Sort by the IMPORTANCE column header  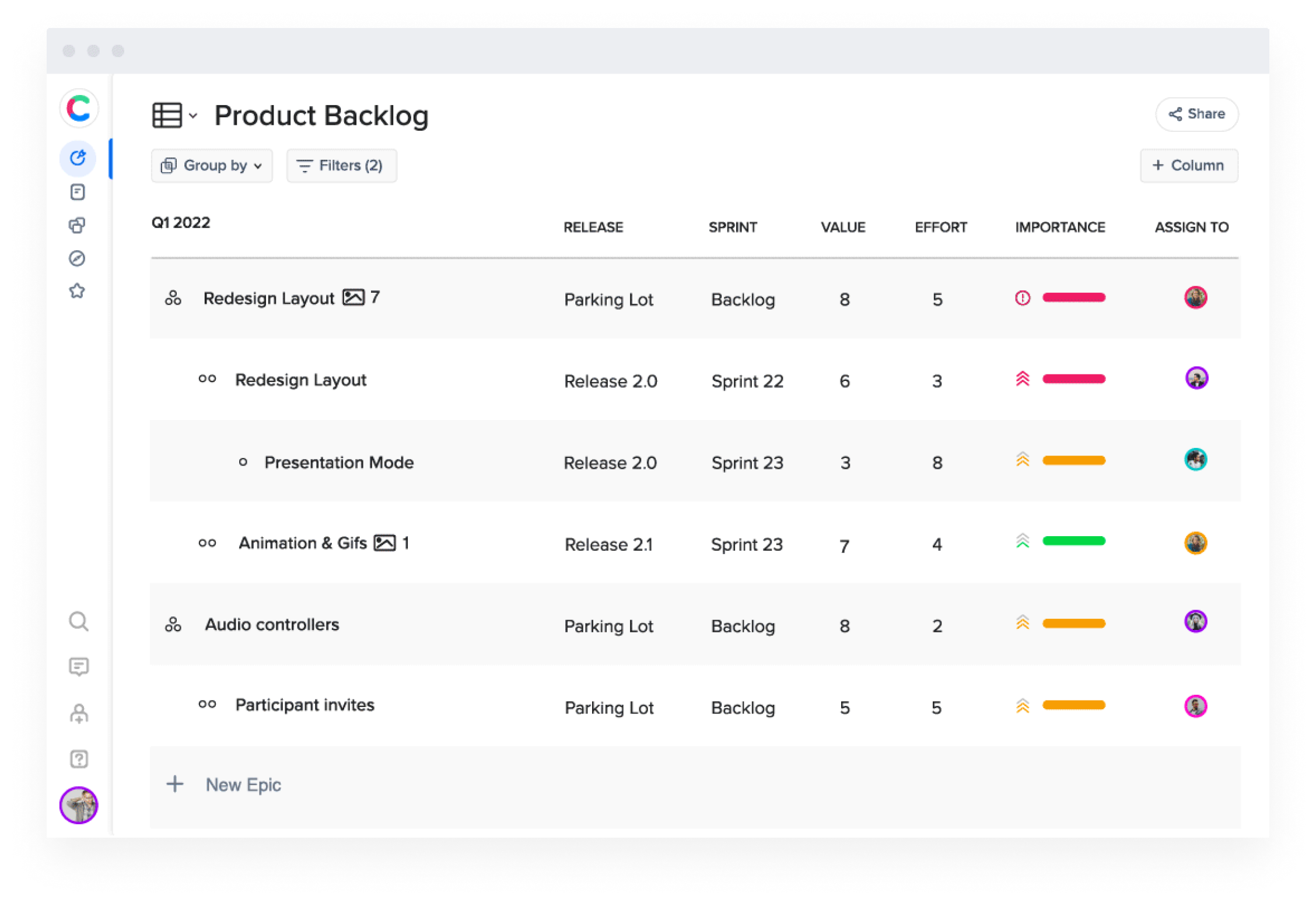point(1060,228)
